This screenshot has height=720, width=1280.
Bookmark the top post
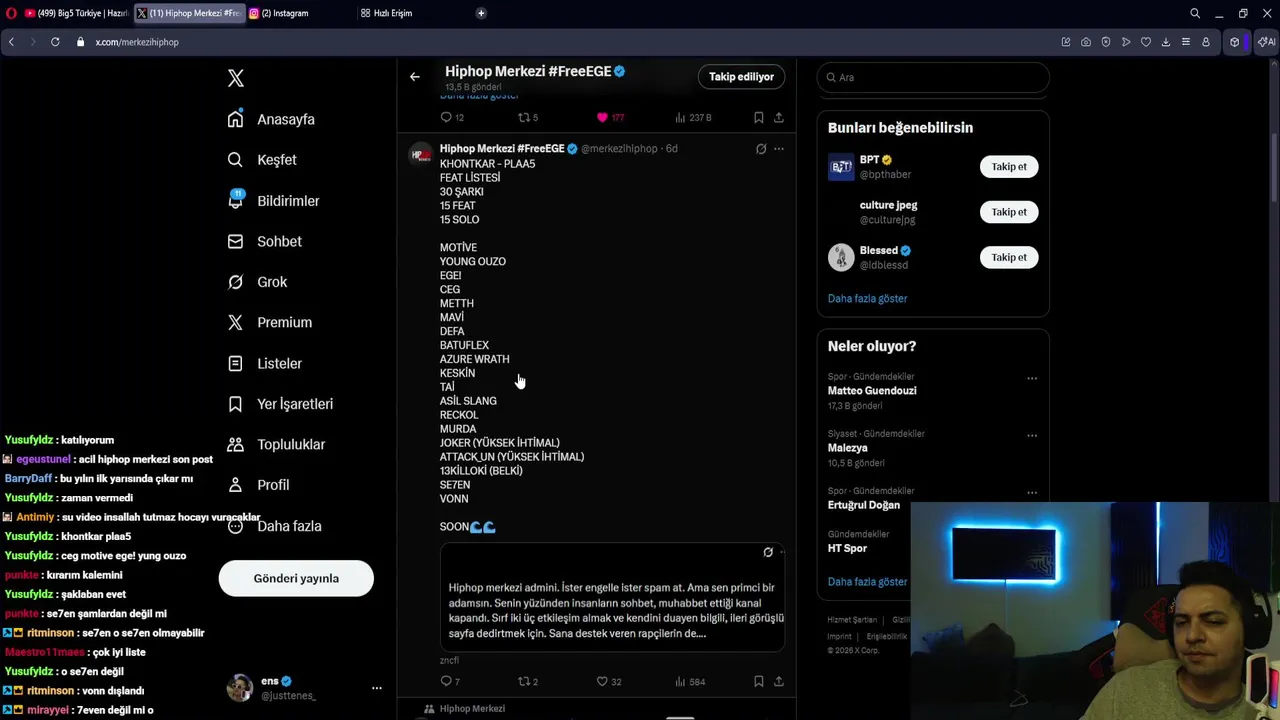tap(759, 117)
